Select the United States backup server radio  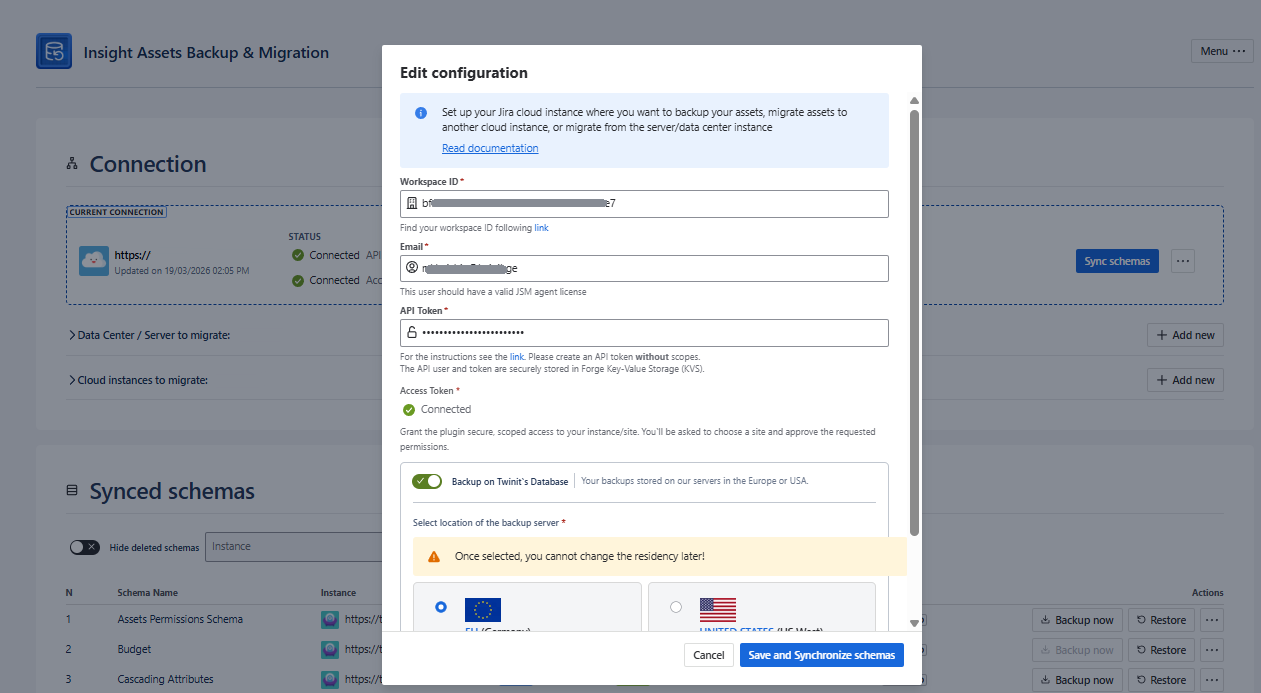676,607
